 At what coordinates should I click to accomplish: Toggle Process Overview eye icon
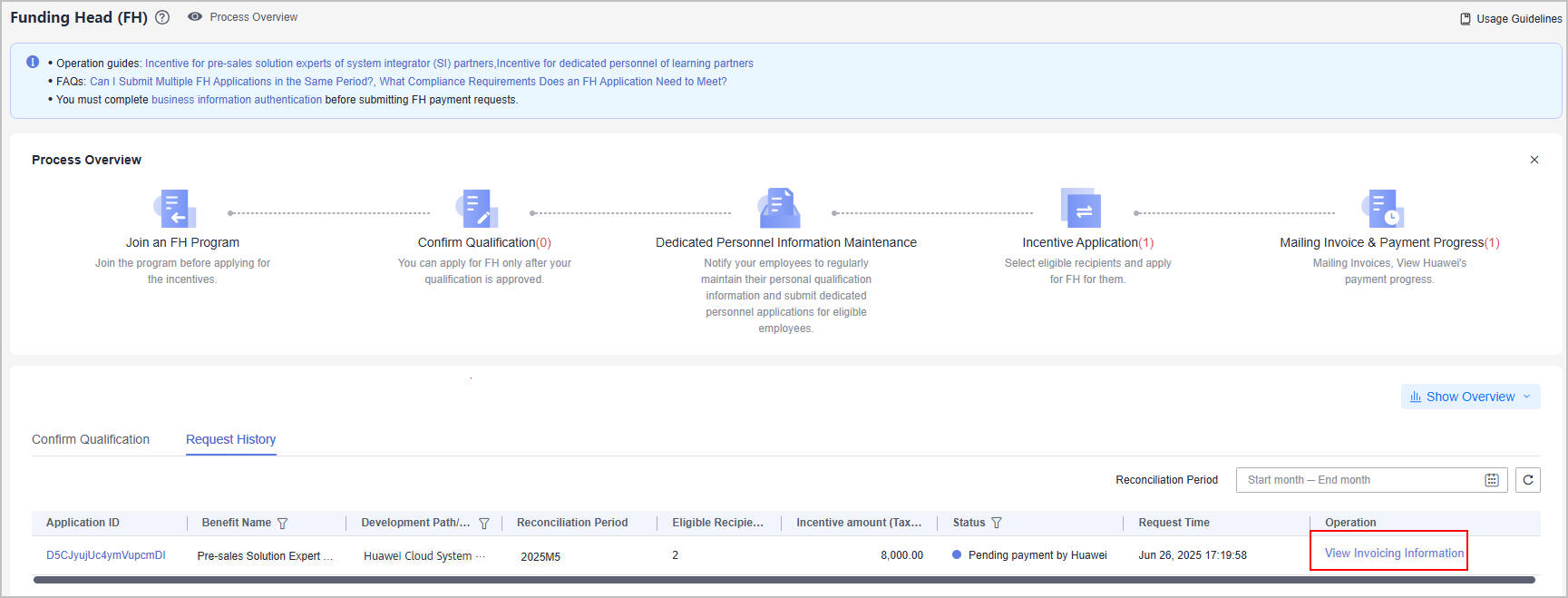194,17
